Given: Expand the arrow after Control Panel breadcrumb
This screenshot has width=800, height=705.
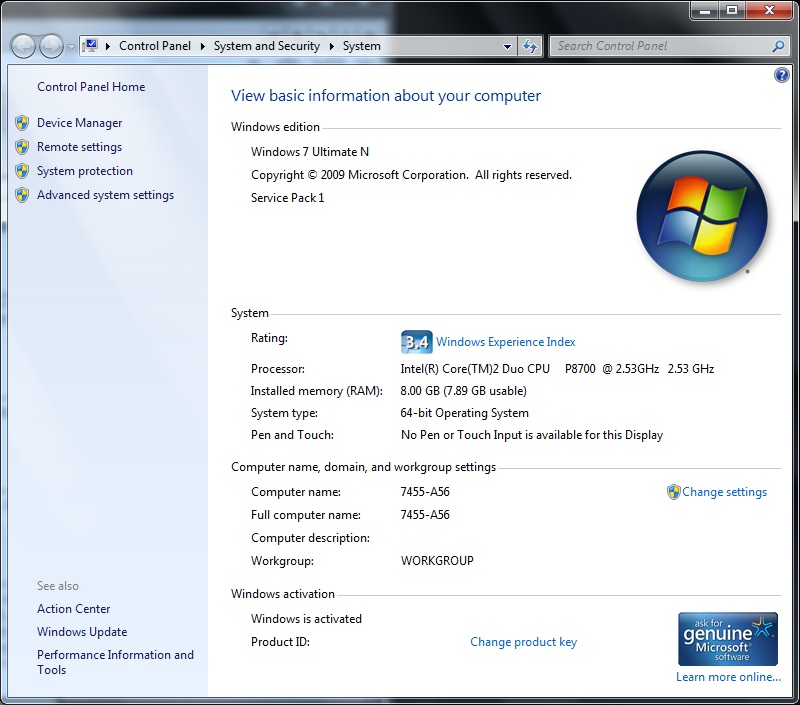Looking at the screenshot, I should point(203,46).
